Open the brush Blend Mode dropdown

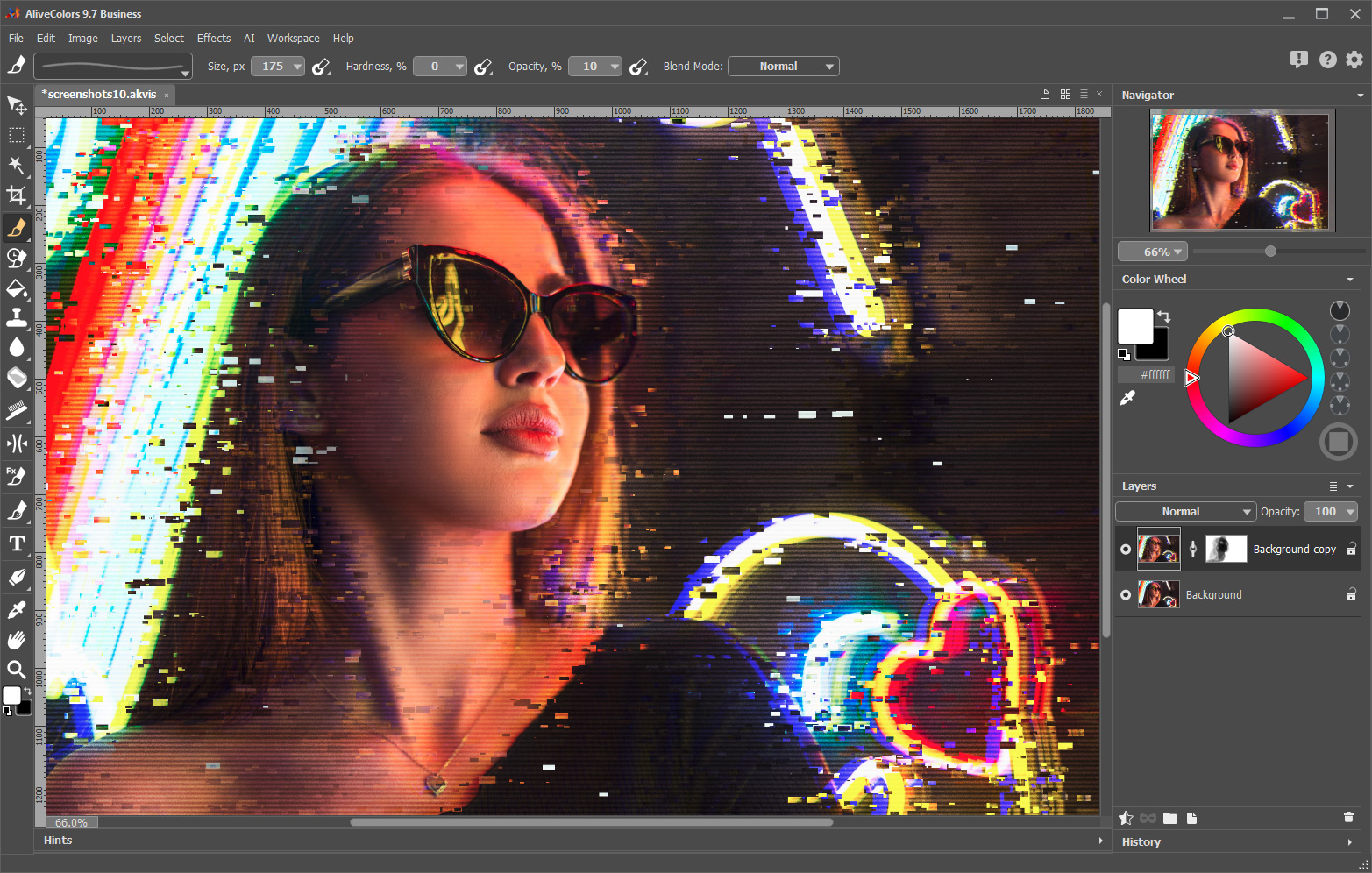pyautogui.click(x=783, y=67)
